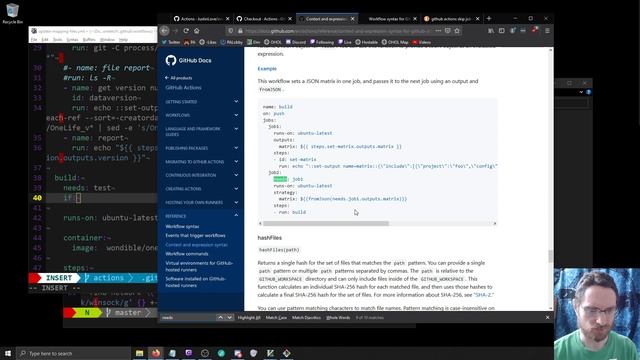Screen dimensions: 640x360
Task: Switch to Checkout Actions tab
Action: [264, 19]
